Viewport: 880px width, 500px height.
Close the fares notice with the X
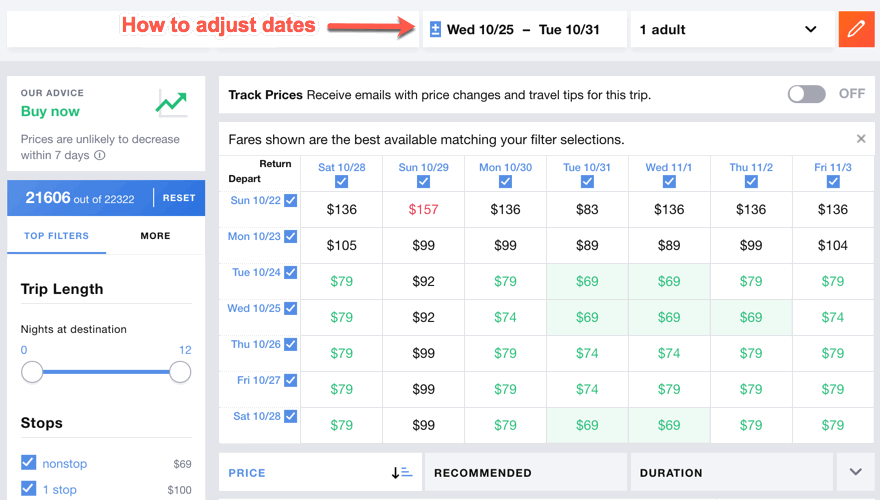coord(861,139)
